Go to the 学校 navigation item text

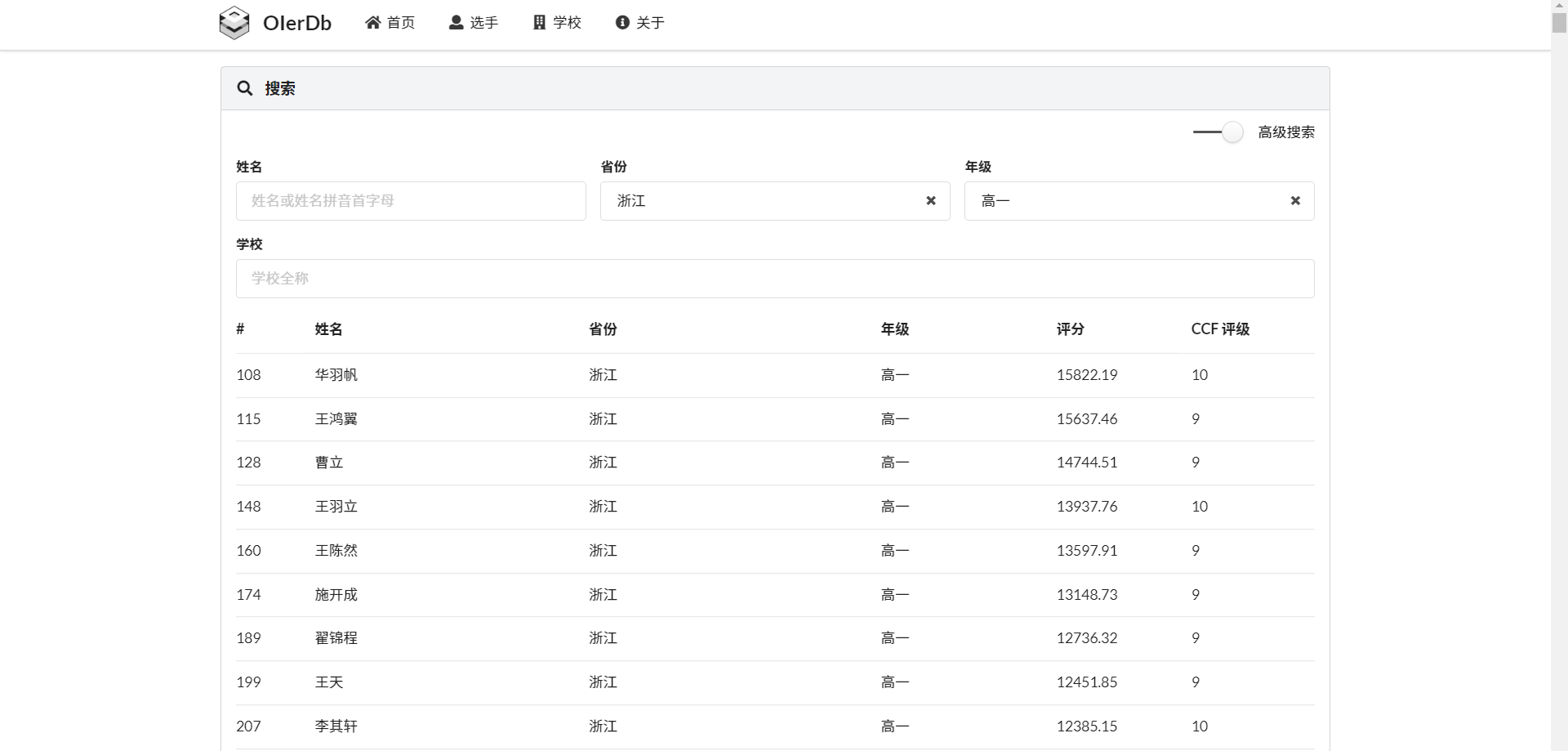point(567,23)
